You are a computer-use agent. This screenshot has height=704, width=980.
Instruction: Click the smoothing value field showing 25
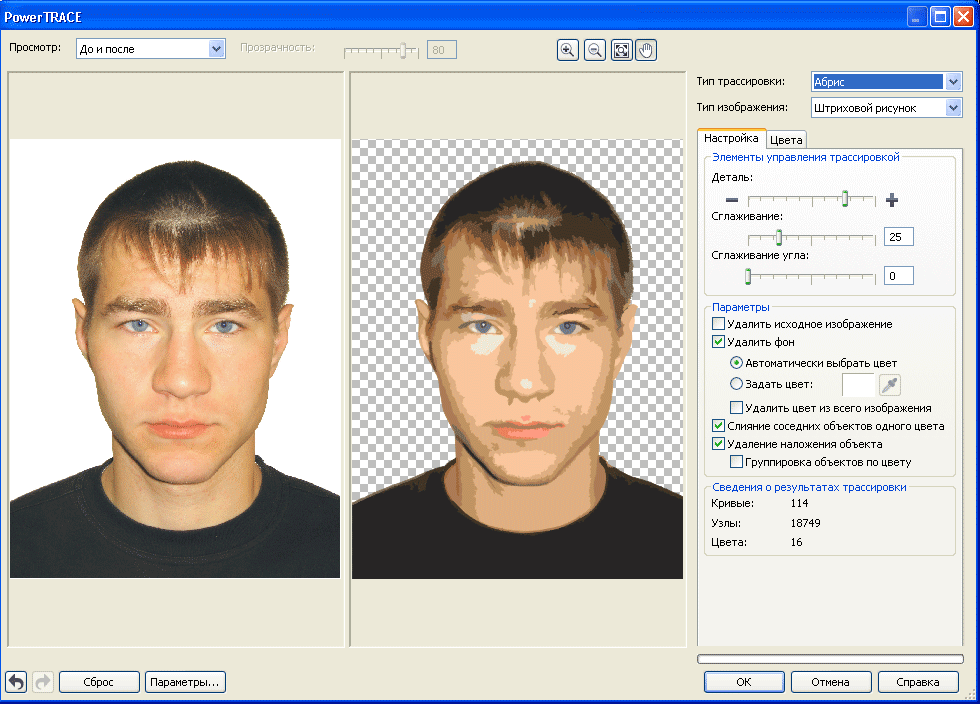(x=899, y=237)
